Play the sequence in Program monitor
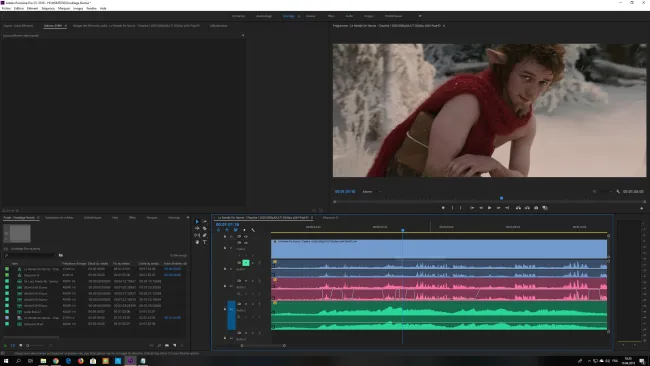 click(490, 208)
